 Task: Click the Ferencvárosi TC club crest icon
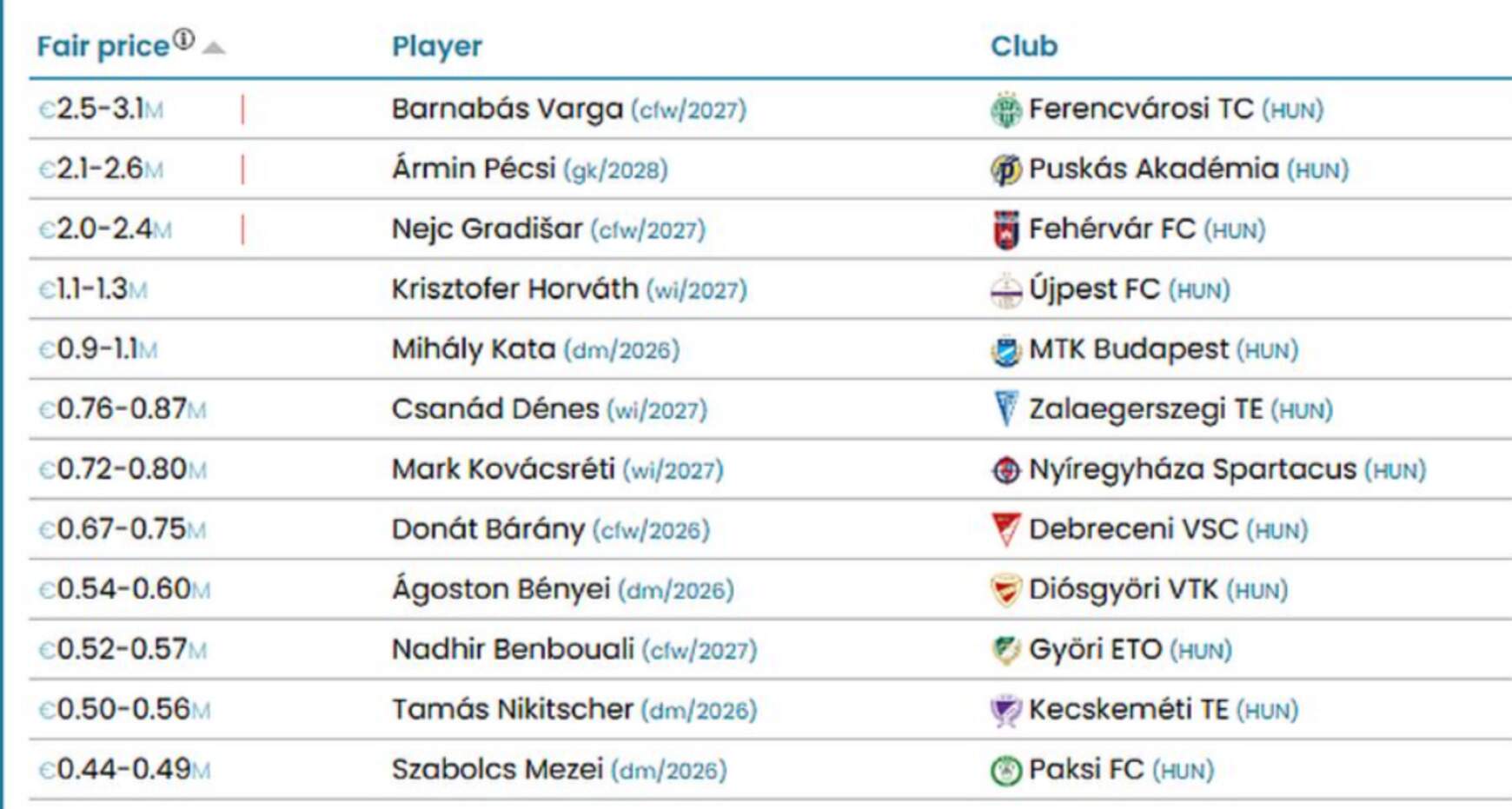coord(1005,110)
